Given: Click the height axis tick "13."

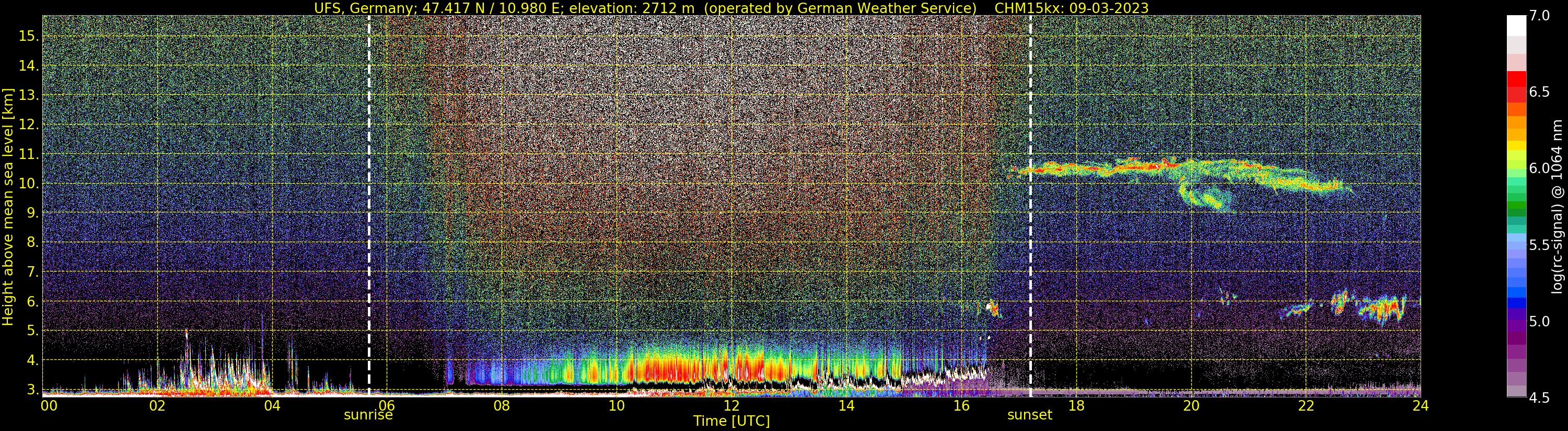Looking at the screenshot, I should click(x=29, y=95).
